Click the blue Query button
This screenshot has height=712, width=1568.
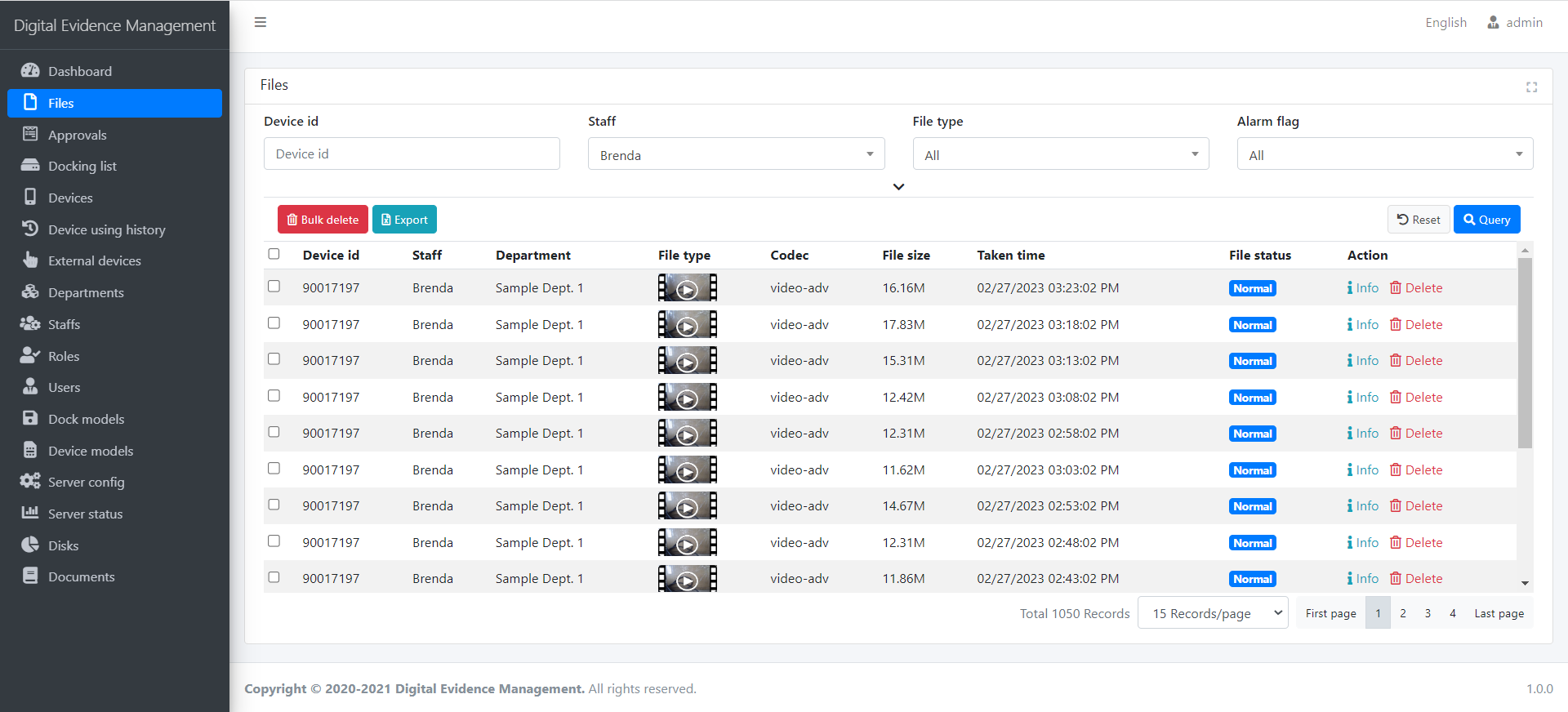(1486, 220)
